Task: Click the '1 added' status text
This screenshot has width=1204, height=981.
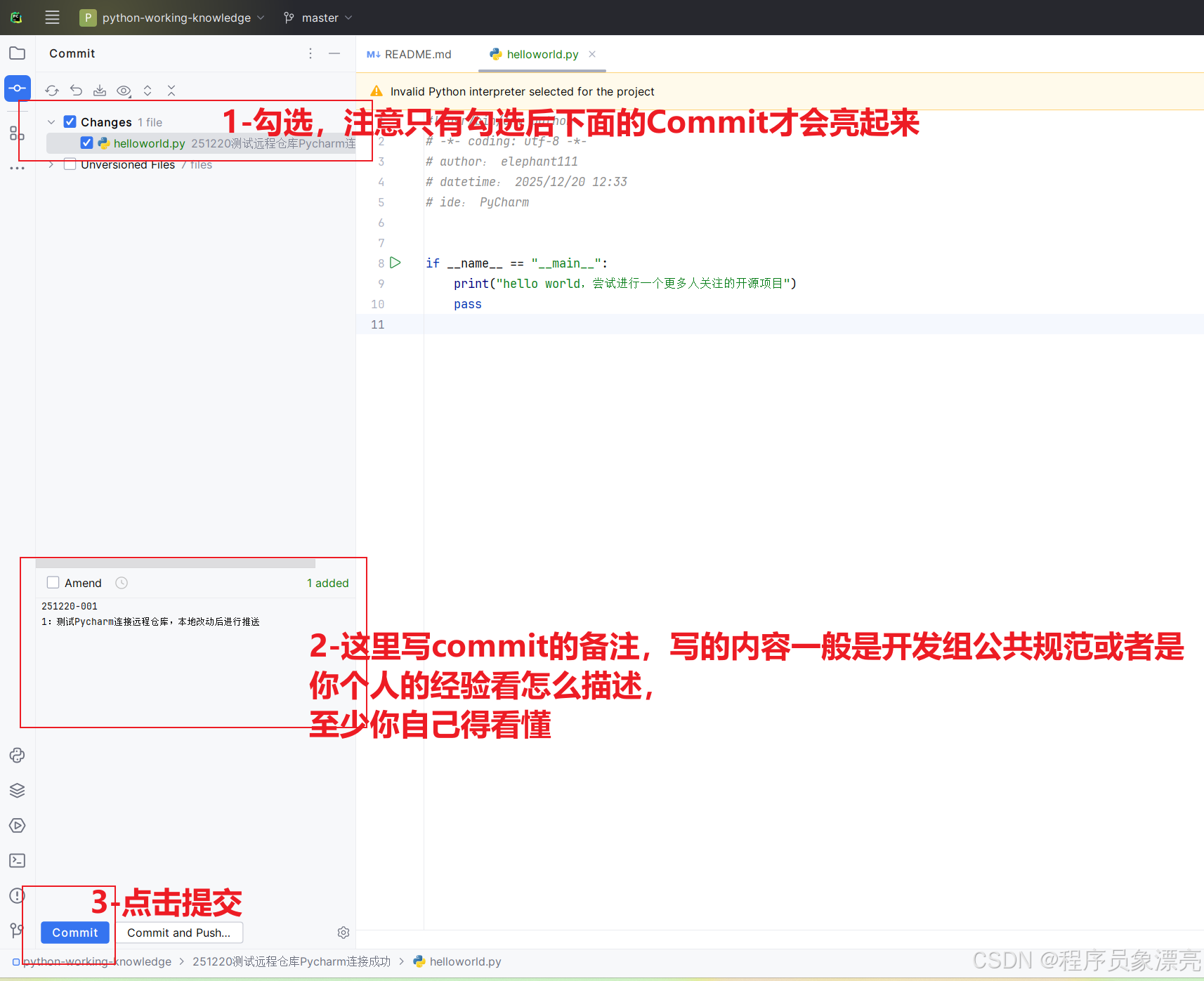Action: point(328,583)
